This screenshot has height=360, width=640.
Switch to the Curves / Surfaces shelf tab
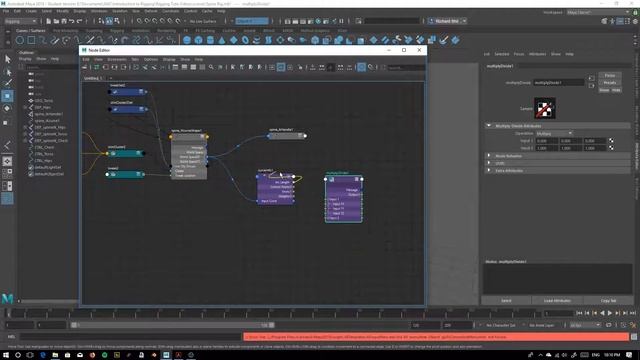pos(31,31)
